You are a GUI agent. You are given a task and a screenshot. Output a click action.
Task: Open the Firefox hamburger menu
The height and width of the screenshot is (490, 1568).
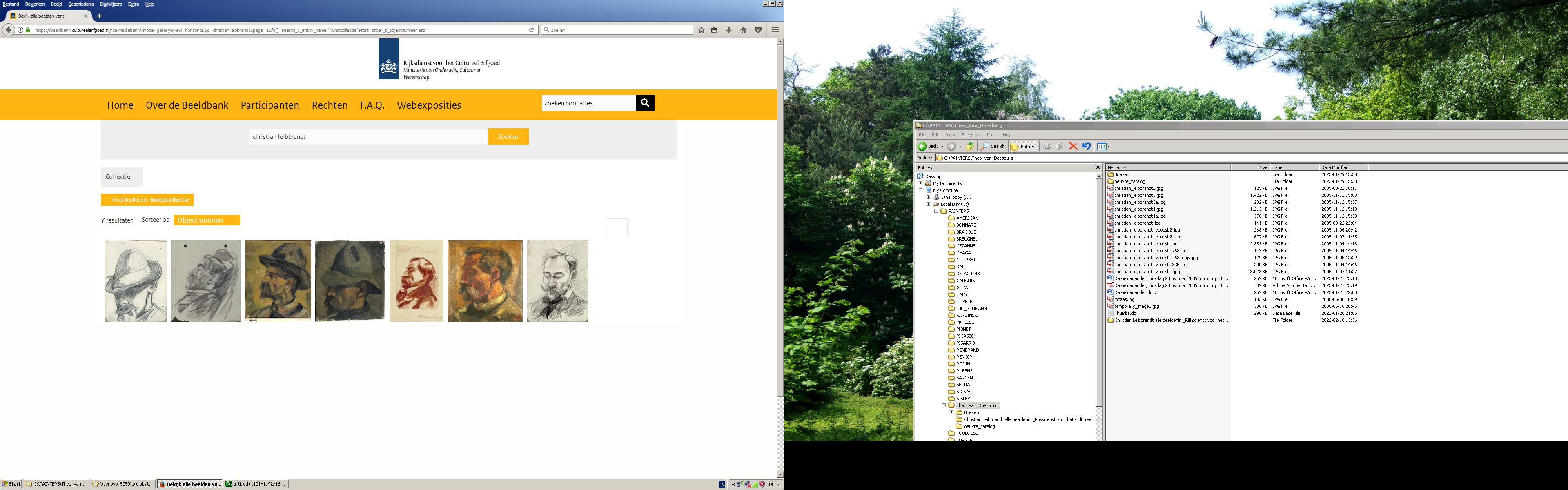tap(775, 30)
